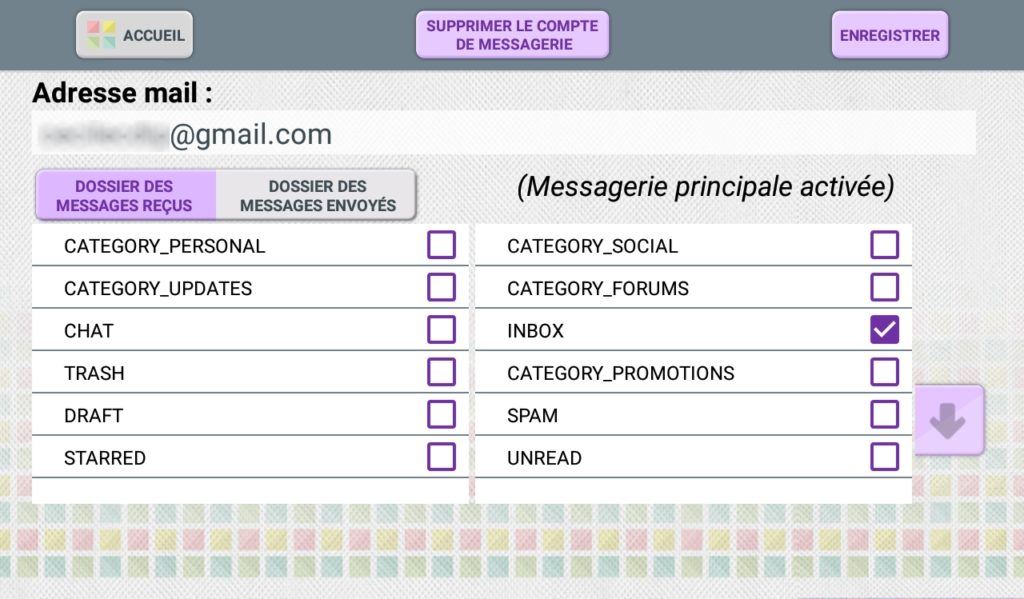Enable the CATEGORY_FORUMS checkbox

coord(884,287)
